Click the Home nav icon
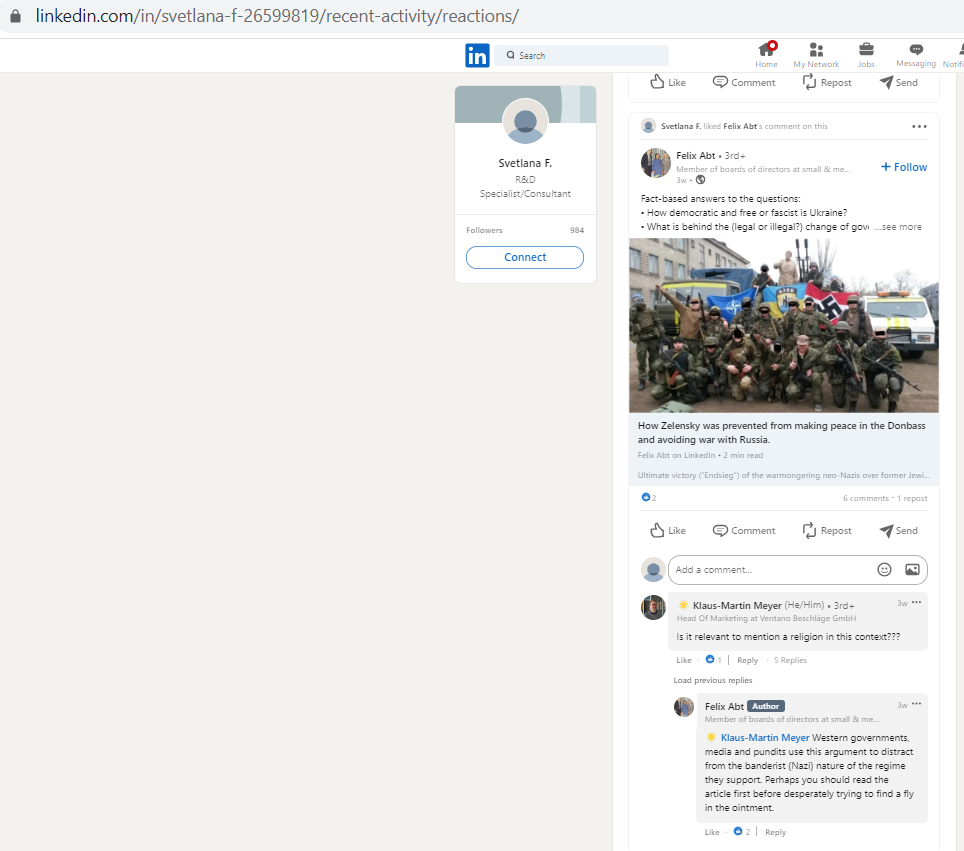 click(x=766, y=54)
